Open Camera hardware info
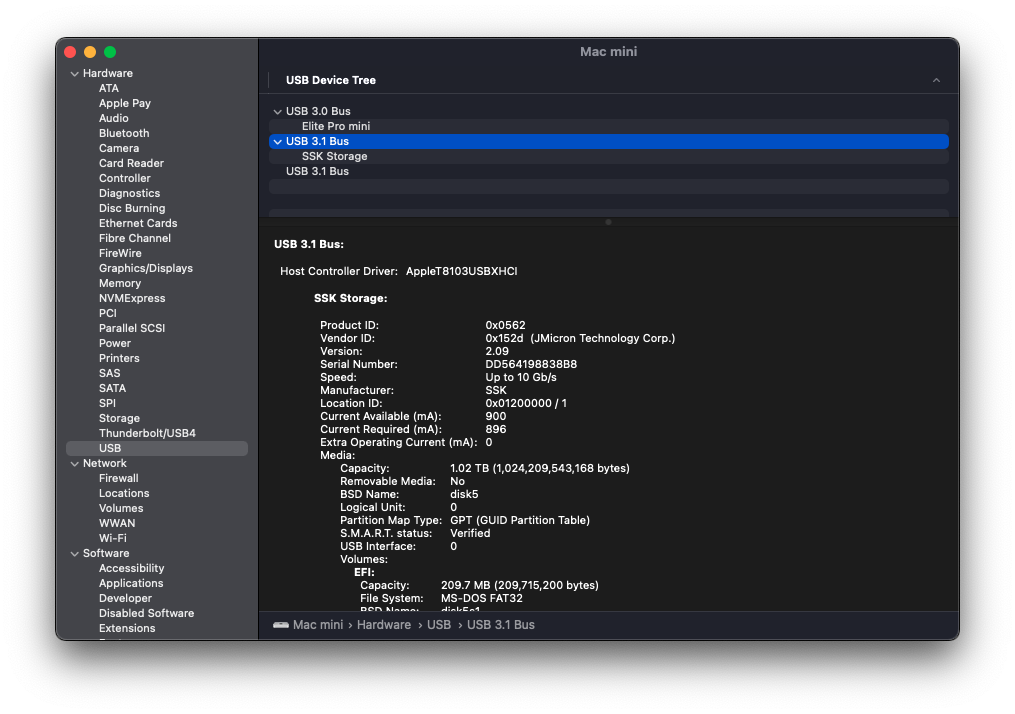 click(119, 148)
